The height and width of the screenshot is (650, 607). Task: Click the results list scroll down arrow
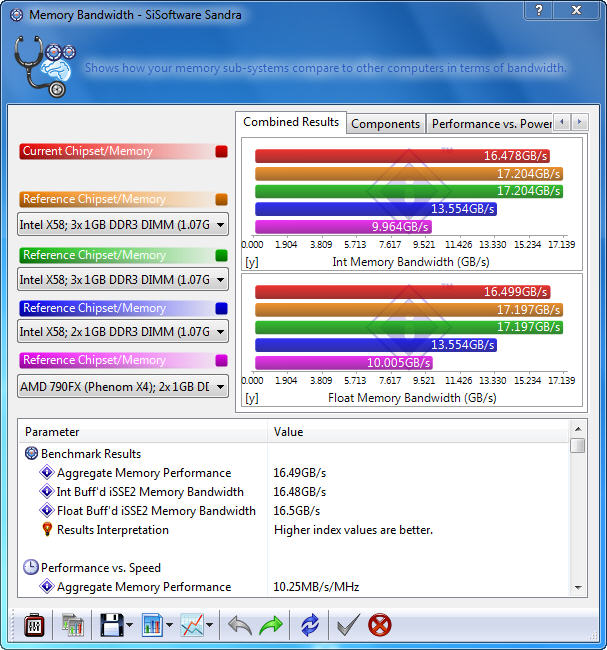[x=578, y=587]
